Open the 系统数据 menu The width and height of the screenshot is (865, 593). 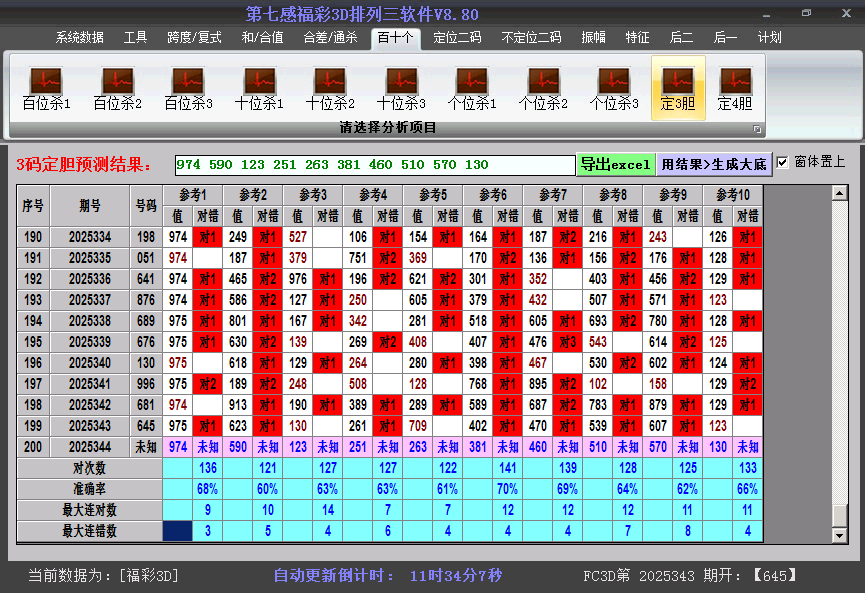79,37
